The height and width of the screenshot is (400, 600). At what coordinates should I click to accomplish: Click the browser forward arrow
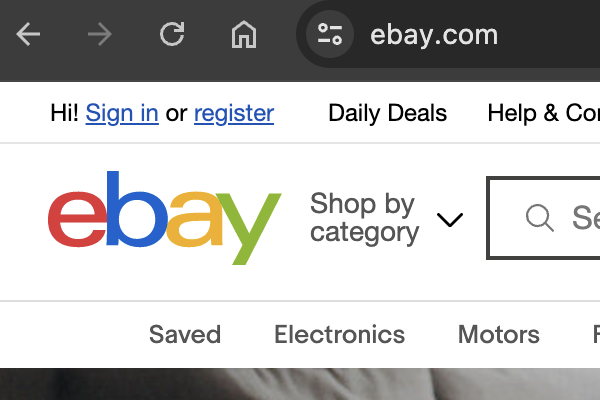click(x=100, y=34)
